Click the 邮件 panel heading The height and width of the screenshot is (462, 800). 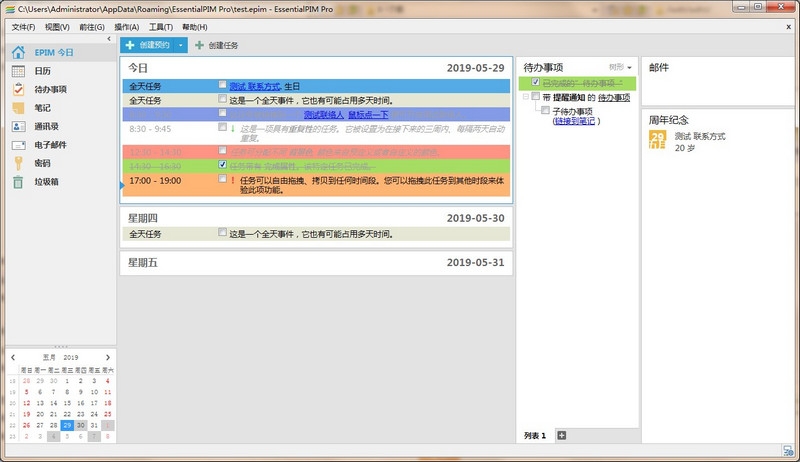[x=659, y=67]
